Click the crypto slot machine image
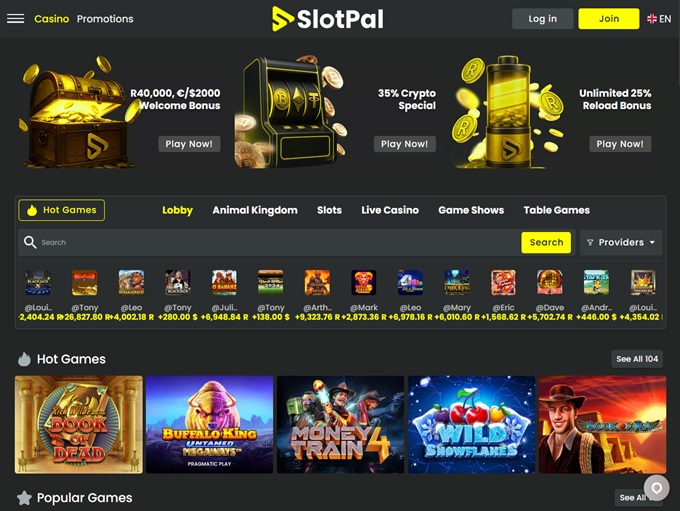Image resolution: width=680 pixels, height=511 pixels. 290,112
